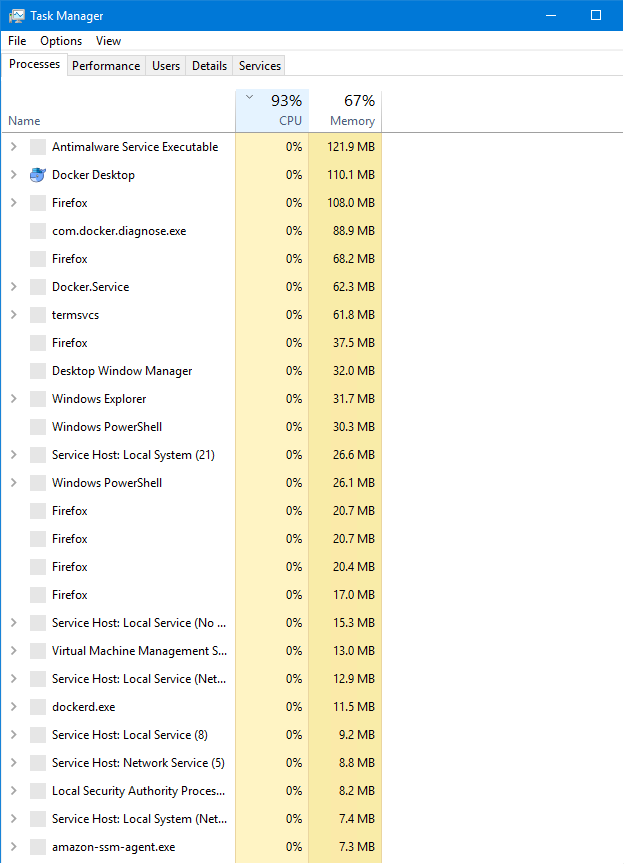Switch to the Services tab
Screen dimensions: 624x864
tap(260, 66)
